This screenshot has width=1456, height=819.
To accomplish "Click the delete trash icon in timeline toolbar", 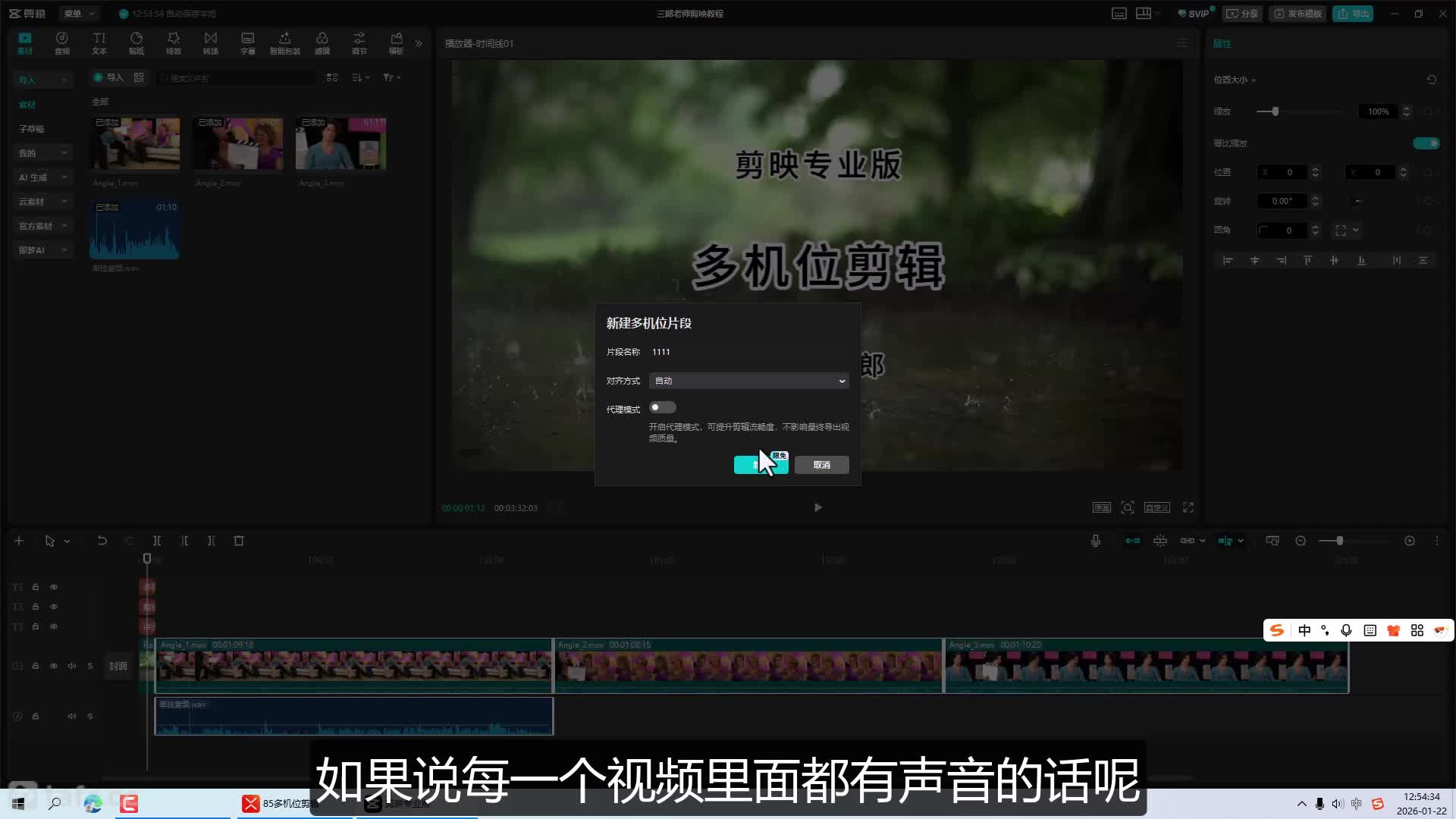I will pyautogui.click(x=239, y=541).
